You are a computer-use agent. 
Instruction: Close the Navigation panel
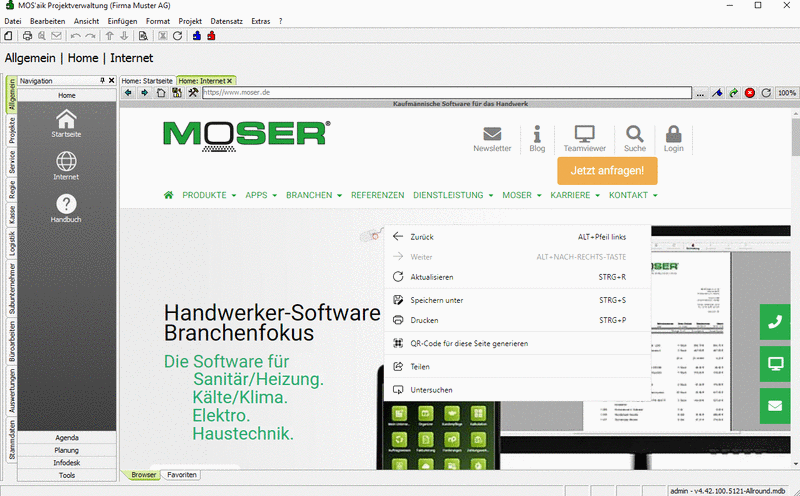[111, 81]
